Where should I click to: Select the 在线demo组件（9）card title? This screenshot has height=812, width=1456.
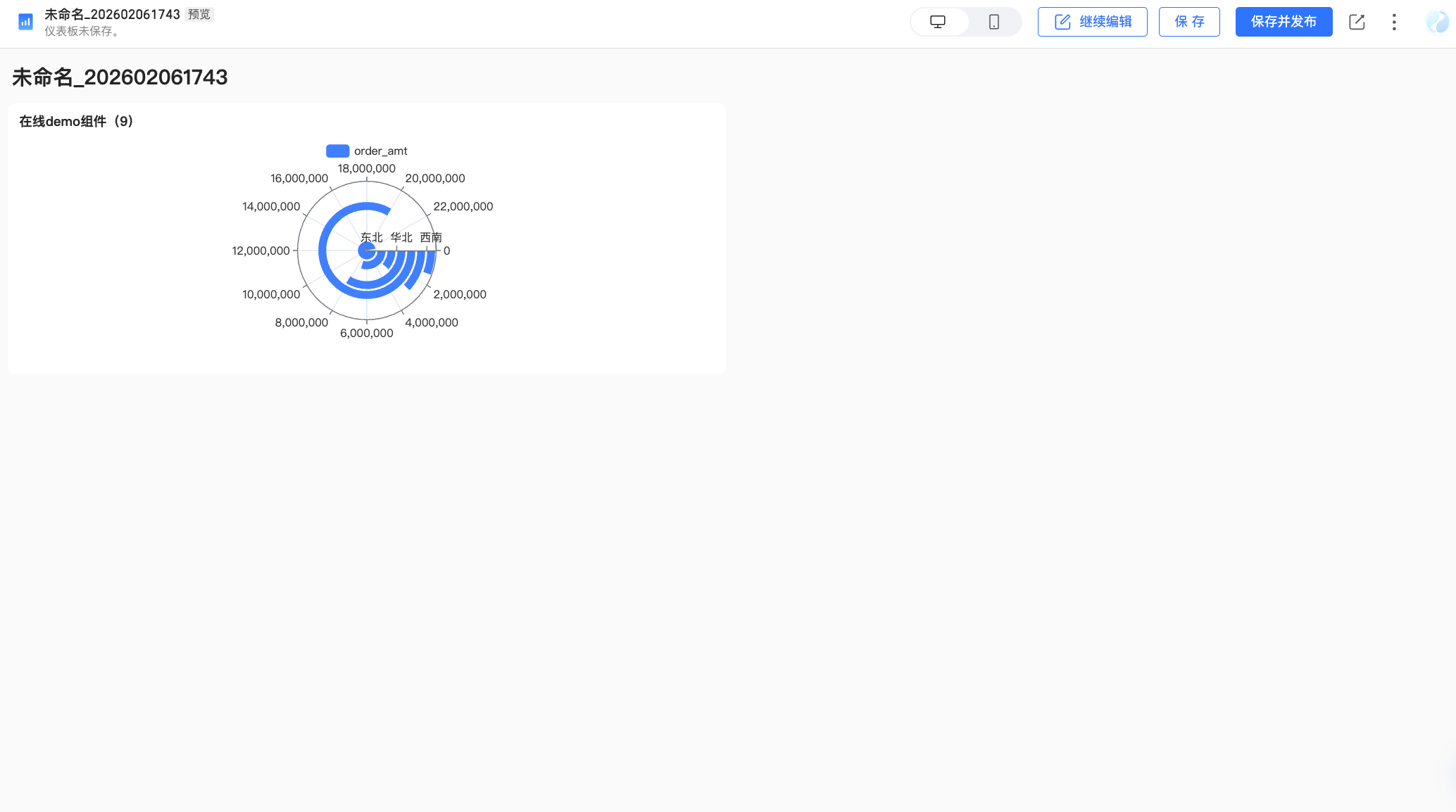[76, 121]
